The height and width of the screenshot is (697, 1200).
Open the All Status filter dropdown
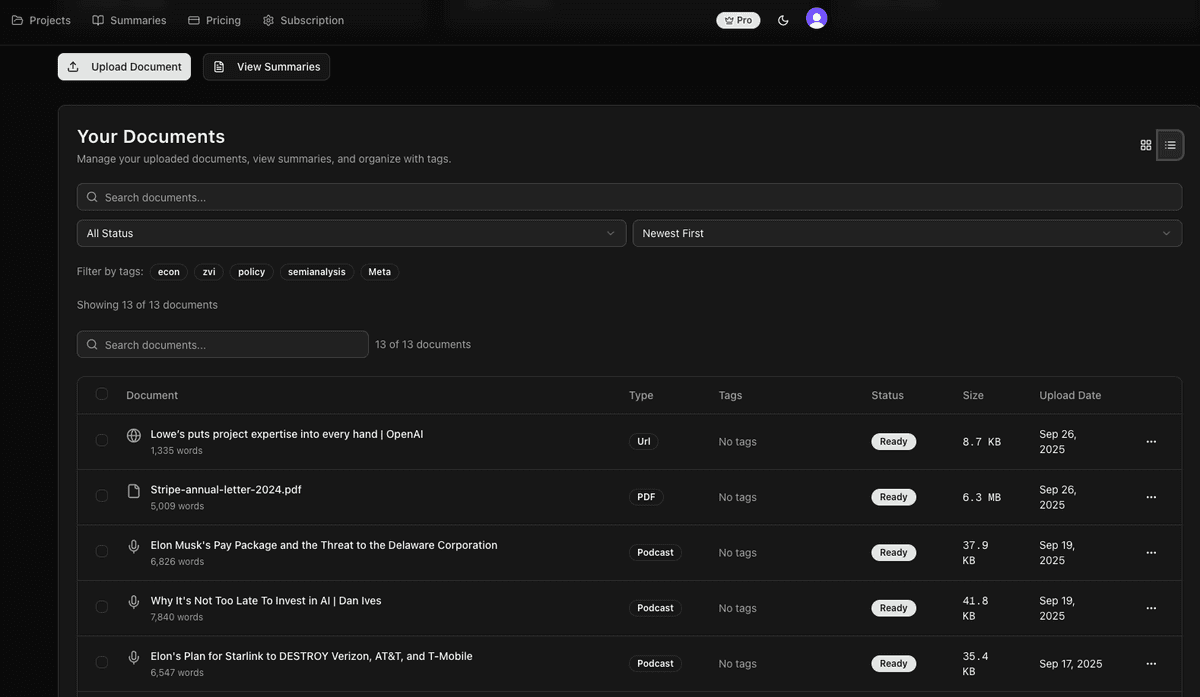point(350,232)
